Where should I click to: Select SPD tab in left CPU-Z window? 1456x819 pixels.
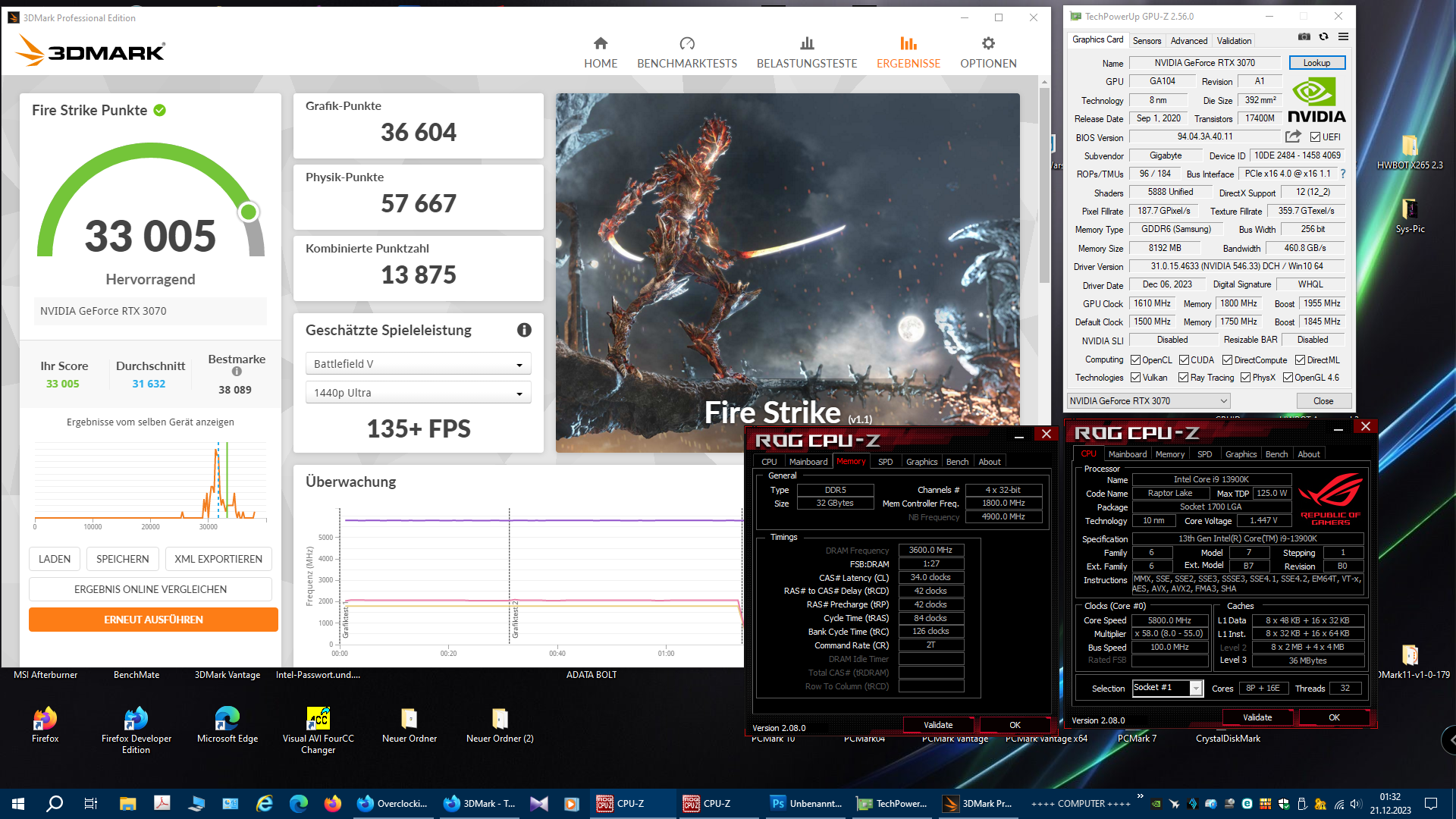885,462
